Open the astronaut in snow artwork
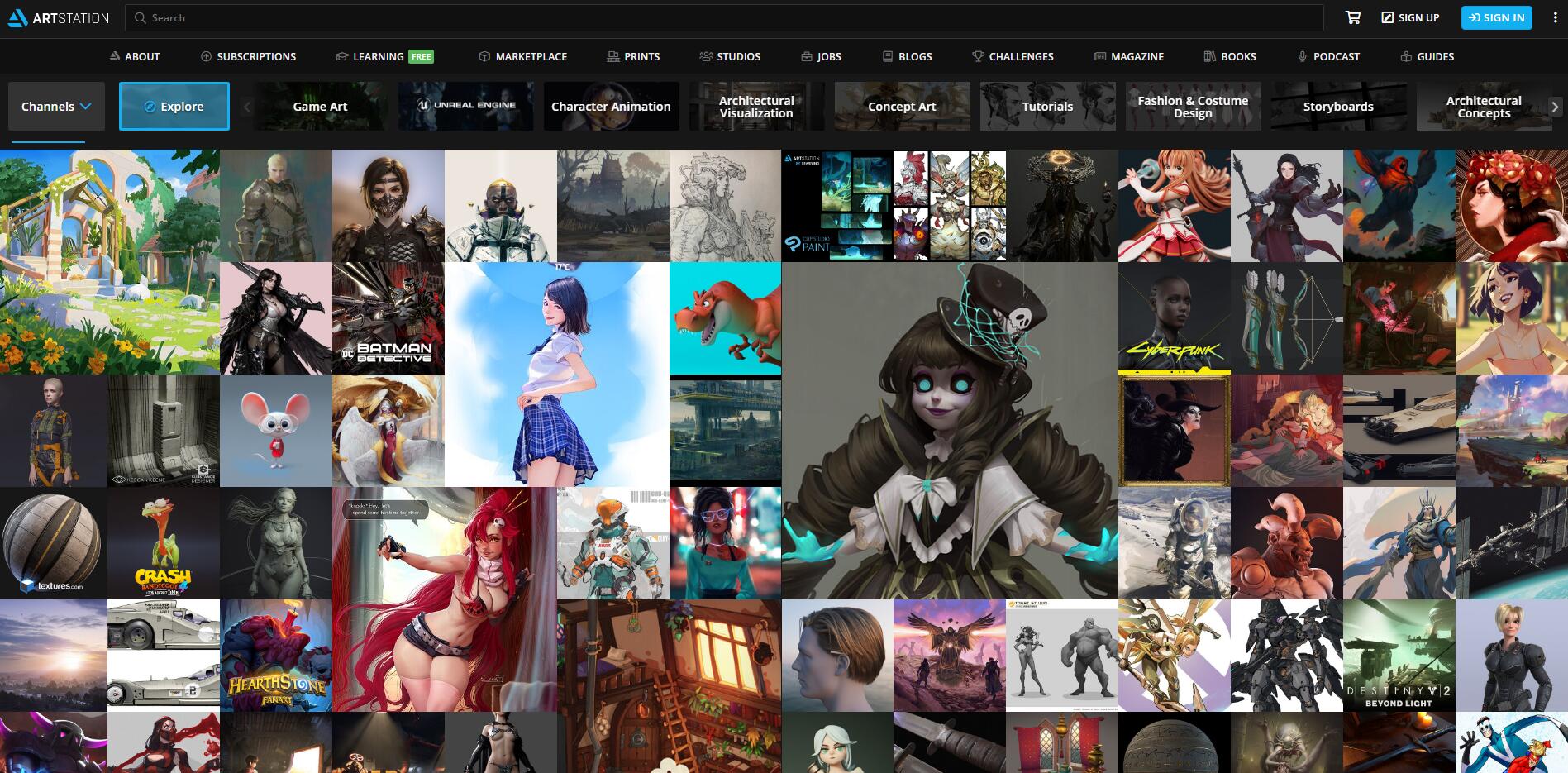Image resolution: width=1568 pixels, height=773 pixels. click(x=1175, y=543)
